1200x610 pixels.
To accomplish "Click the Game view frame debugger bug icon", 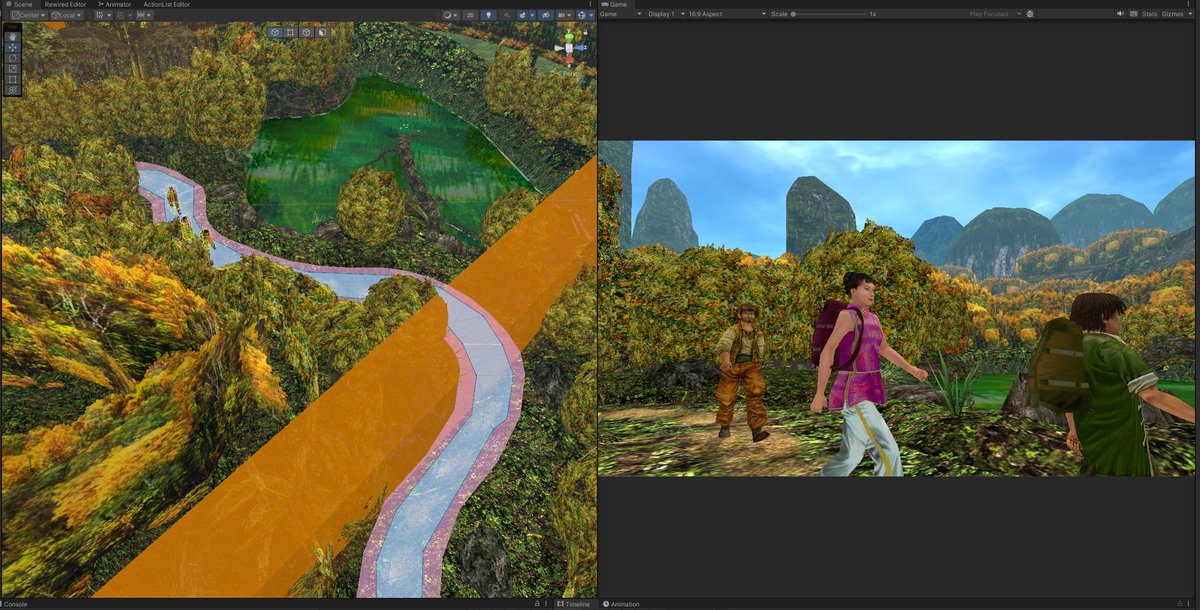I will tap(1030, 14).
